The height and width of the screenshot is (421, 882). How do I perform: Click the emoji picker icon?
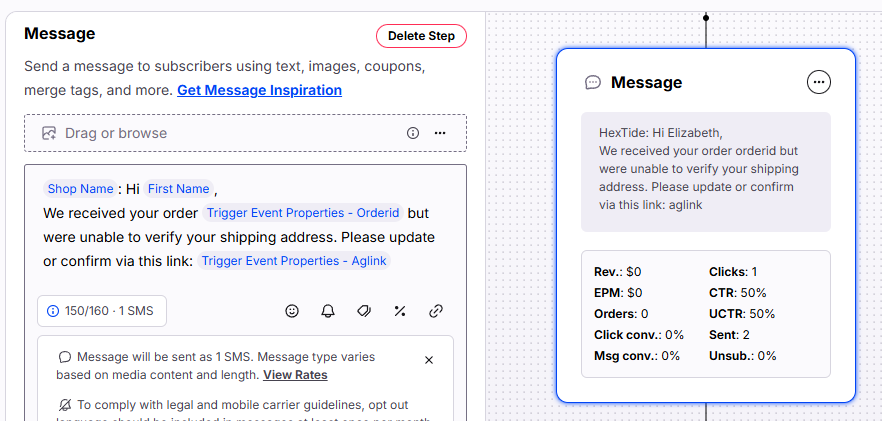tap(292, 311)
